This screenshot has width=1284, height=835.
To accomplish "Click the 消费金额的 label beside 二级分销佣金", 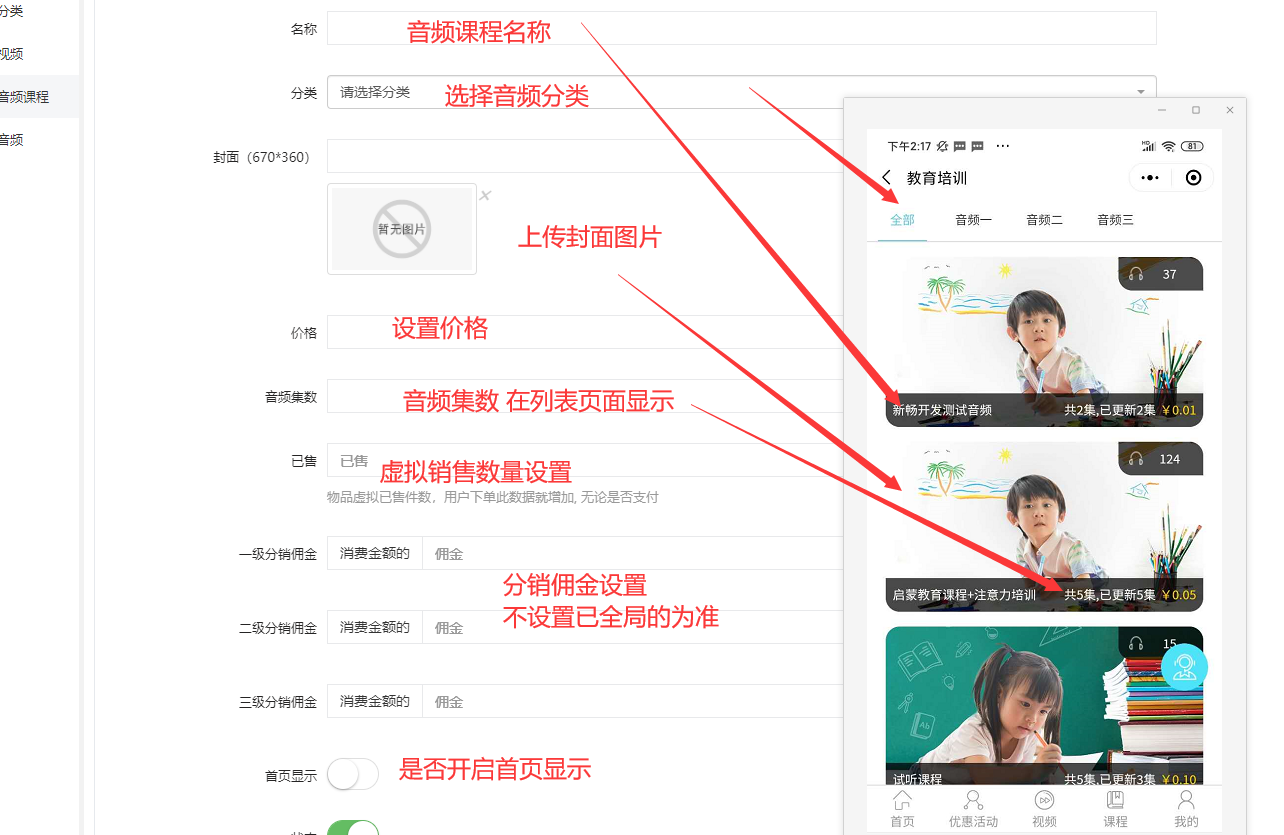I will point(375,627).
